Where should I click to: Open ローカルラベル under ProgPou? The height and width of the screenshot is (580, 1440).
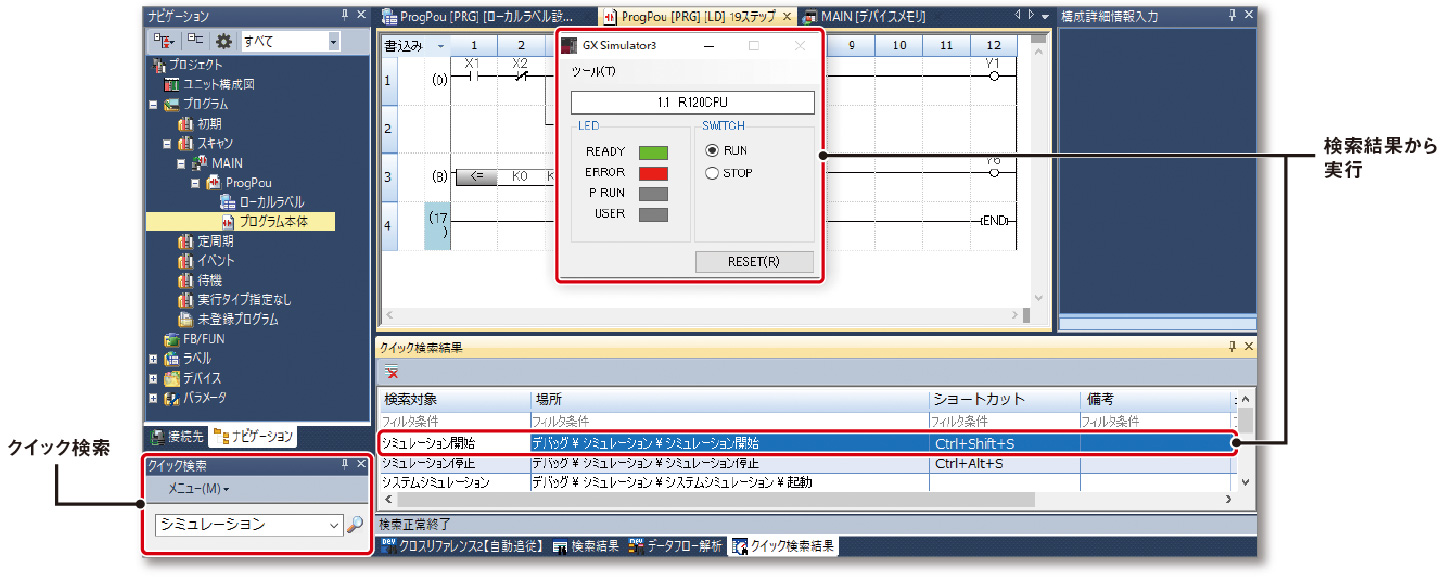coord(271,202)
